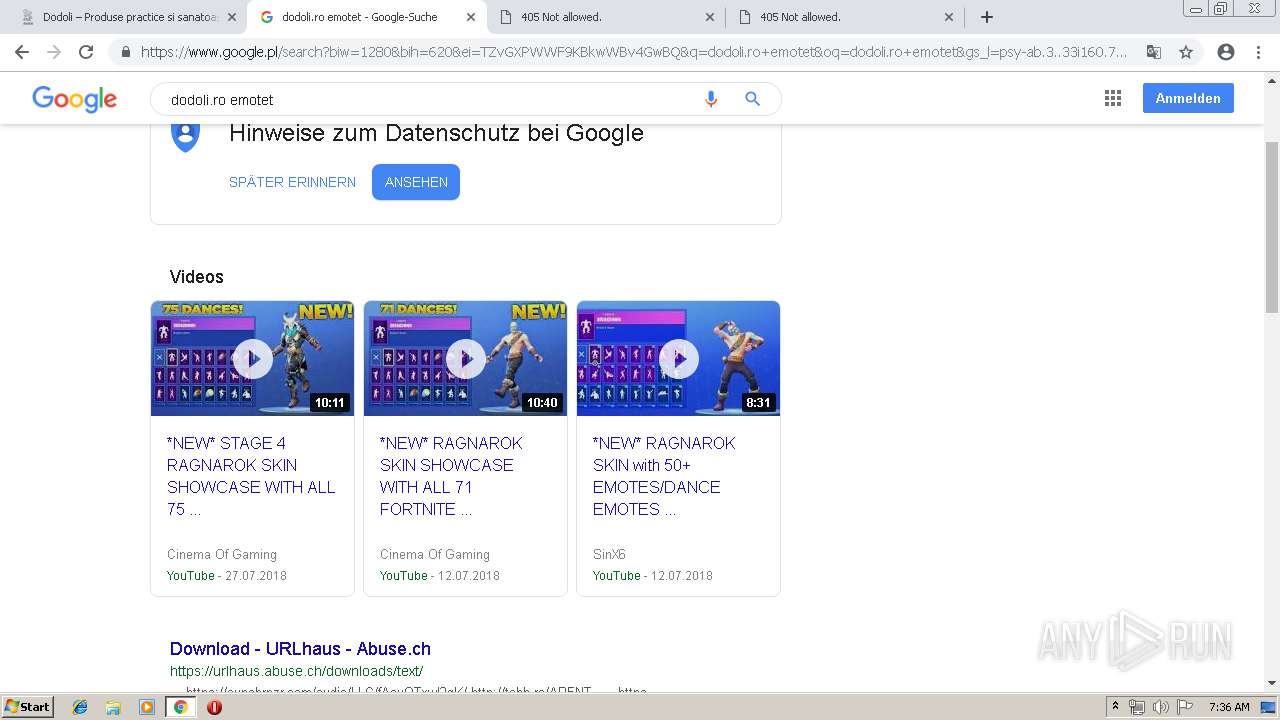Open RAGNAROK SKIN SHOWCASE WITH ALL 71 link
The width and height of the screenshot is (1280, 720).
451,476
